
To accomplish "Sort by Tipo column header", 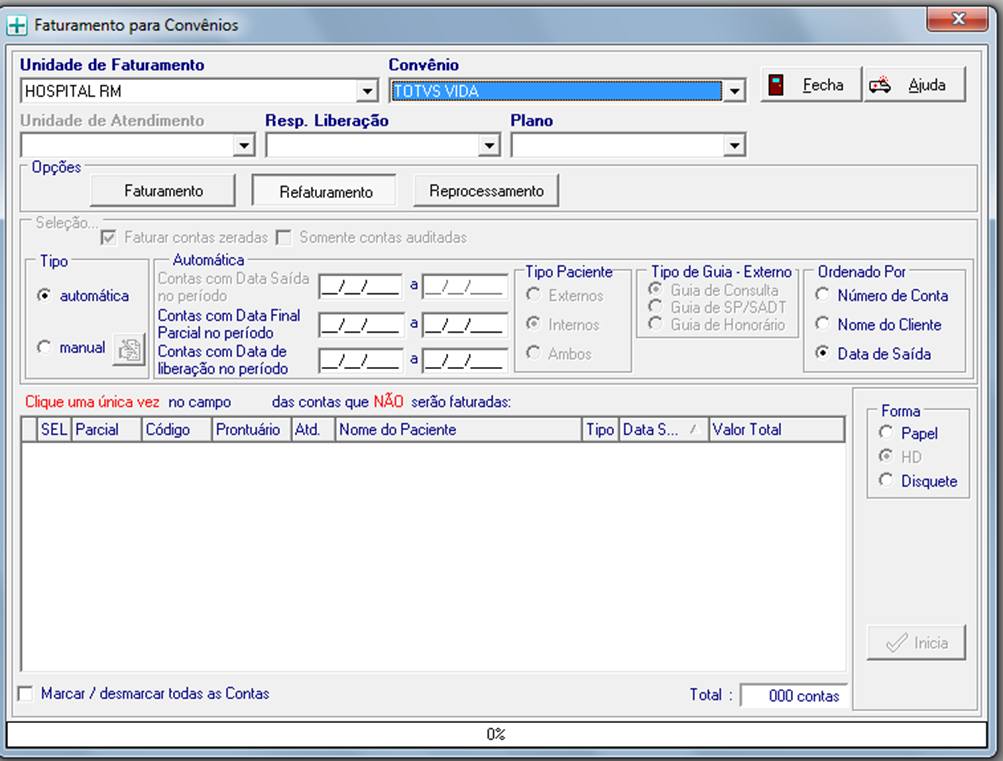I will click(x=600, y=429).
